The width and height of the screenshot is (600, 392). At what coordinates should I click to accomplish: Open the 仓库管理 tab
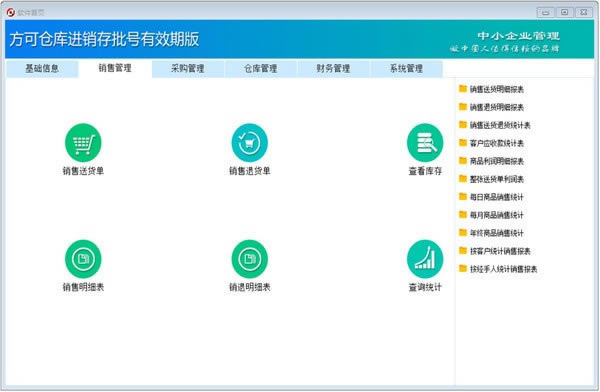pyautogui.click(x=261, y=69)
